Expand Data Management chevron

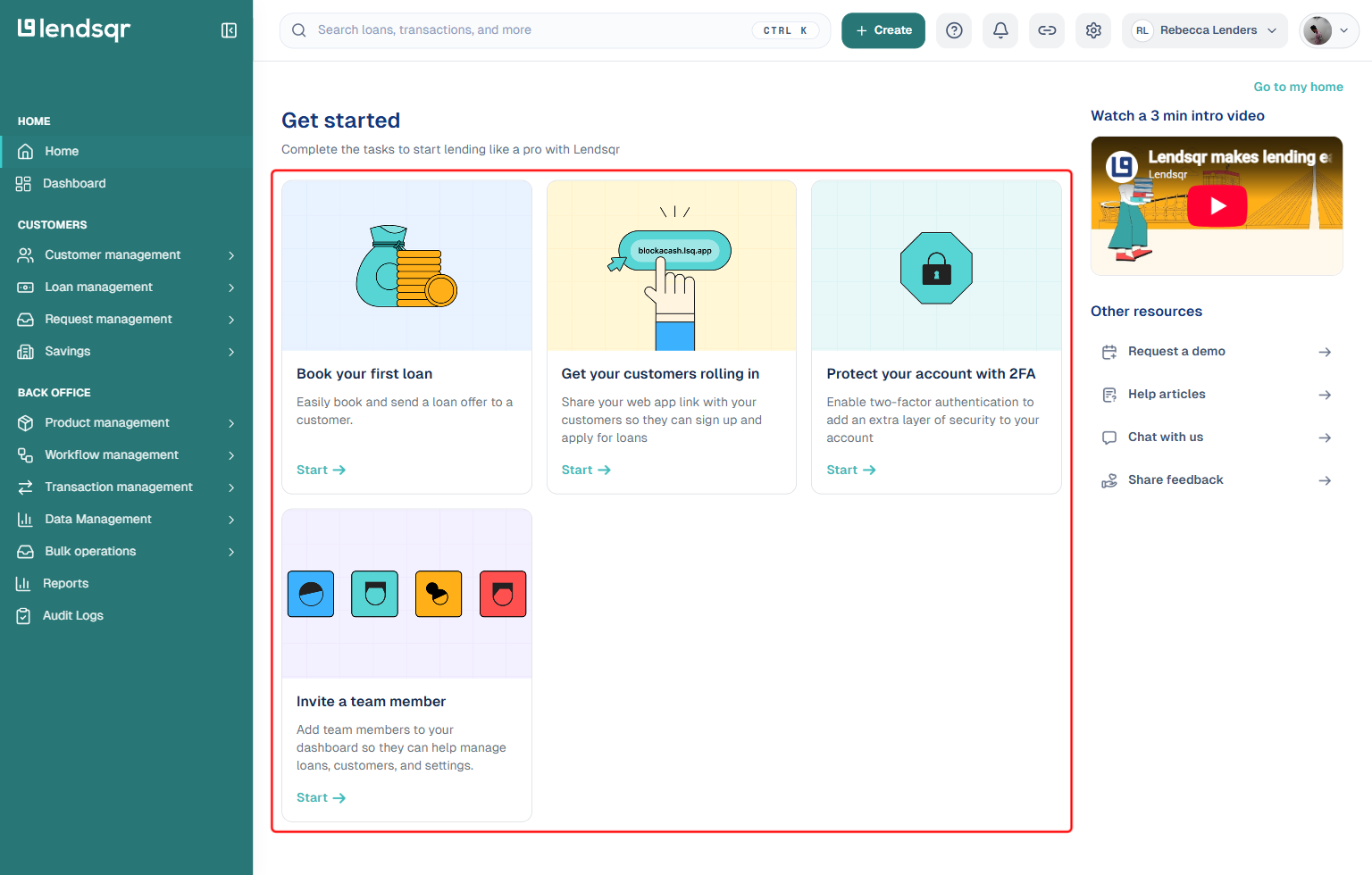231,520
